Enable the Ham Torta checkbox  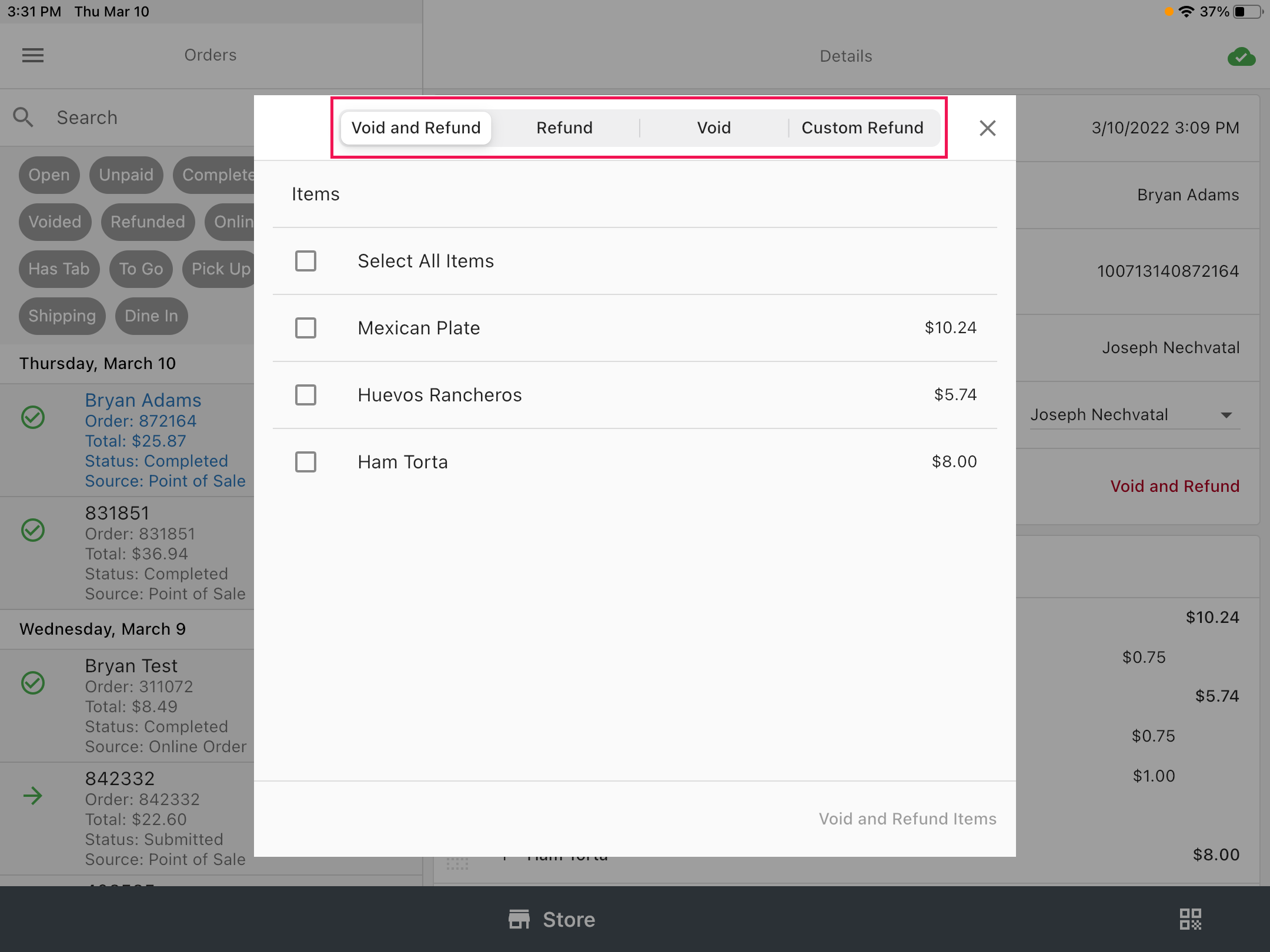pos(306,462)
